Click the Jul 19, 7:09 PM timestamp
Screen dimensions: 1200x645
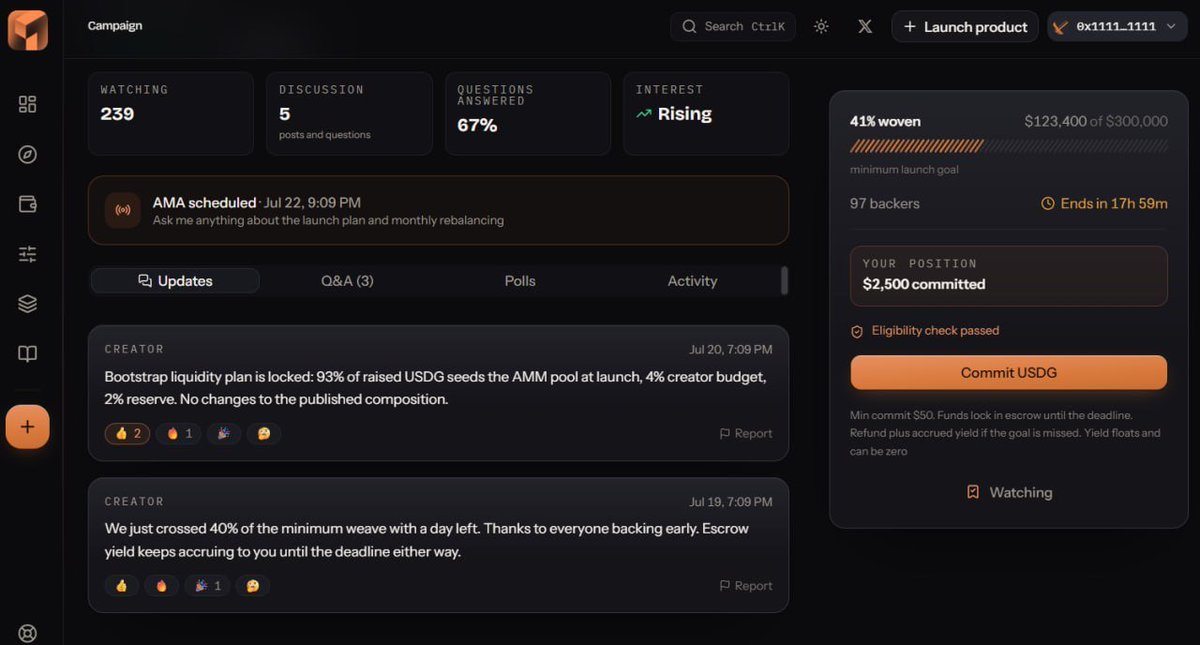(x=731, y=502)
